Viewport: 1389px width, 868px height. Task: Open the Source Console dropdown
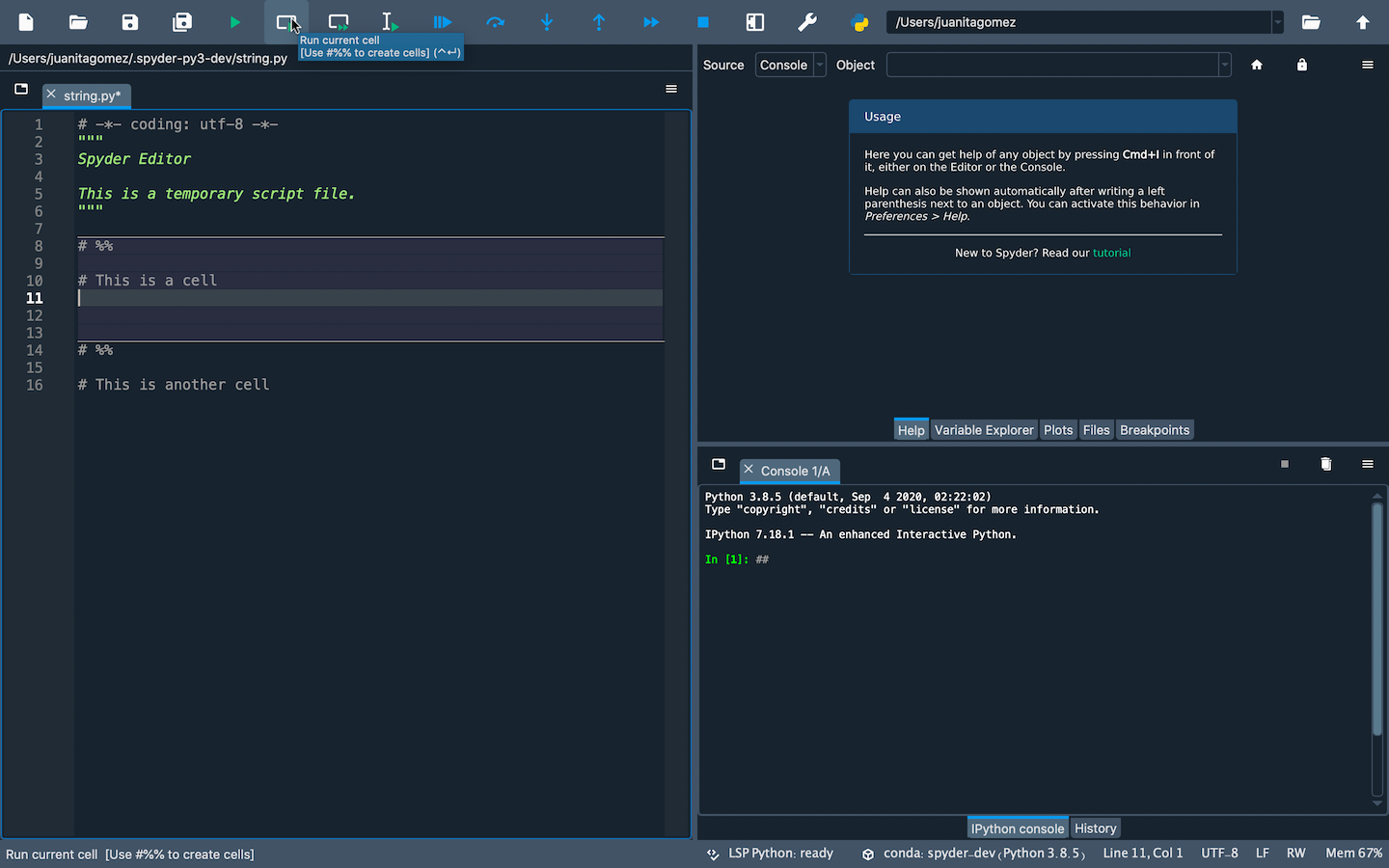(x=790, y=65)
